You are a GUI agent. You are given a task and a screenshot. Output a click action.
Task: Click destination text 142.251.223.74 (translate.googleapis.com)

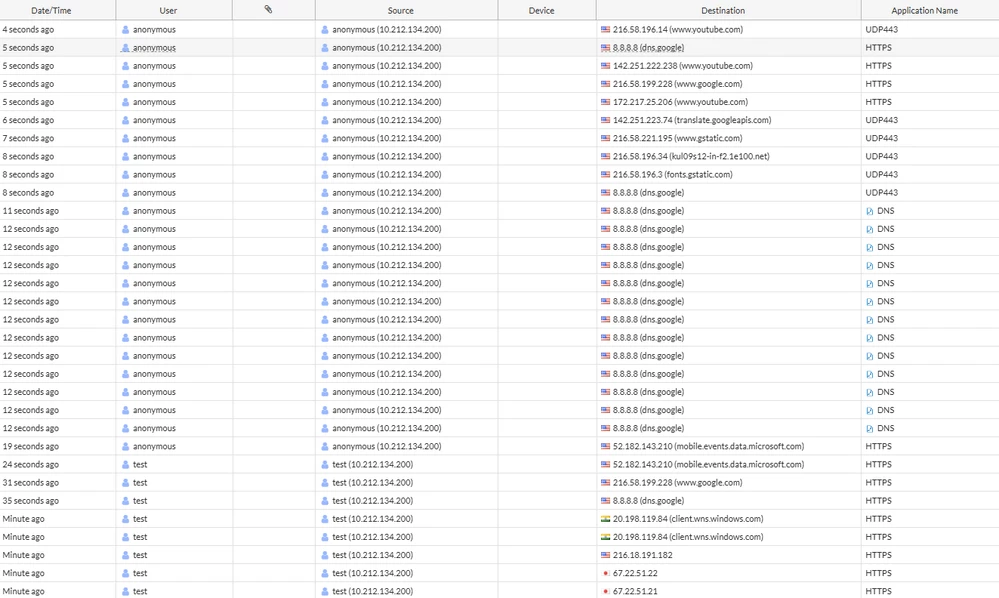coord(692,120)
